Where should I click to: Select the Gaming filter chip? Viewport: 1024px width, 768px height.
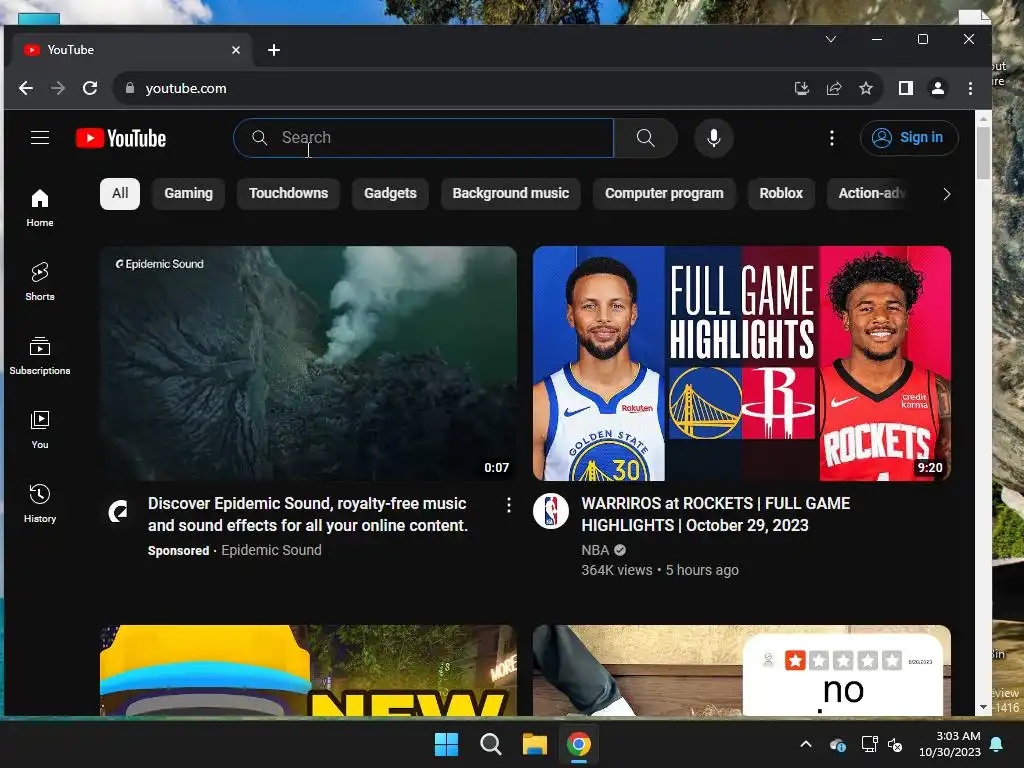click(x=189, y=193)
